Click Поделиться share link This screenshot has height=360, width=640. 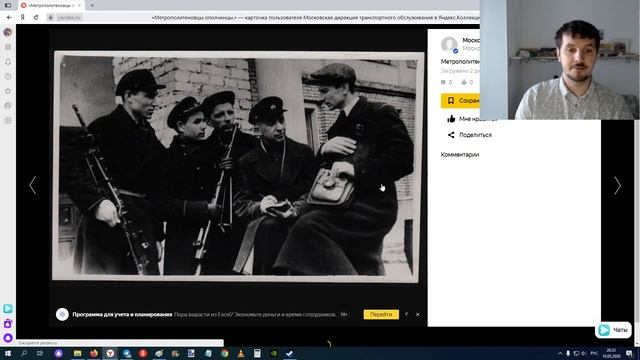pos(469,135)
